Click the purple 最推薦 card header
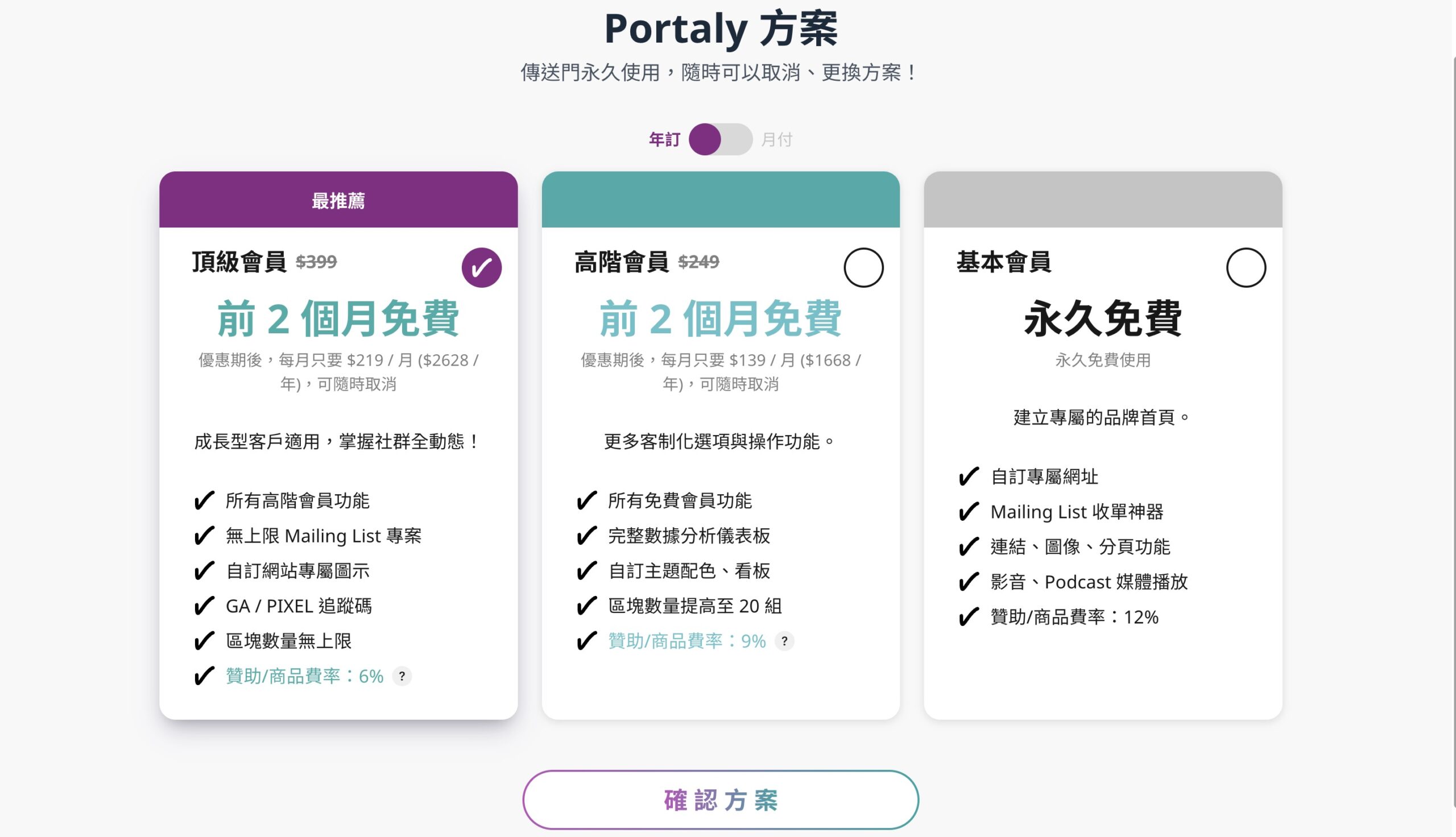 [x=338, y=200]
